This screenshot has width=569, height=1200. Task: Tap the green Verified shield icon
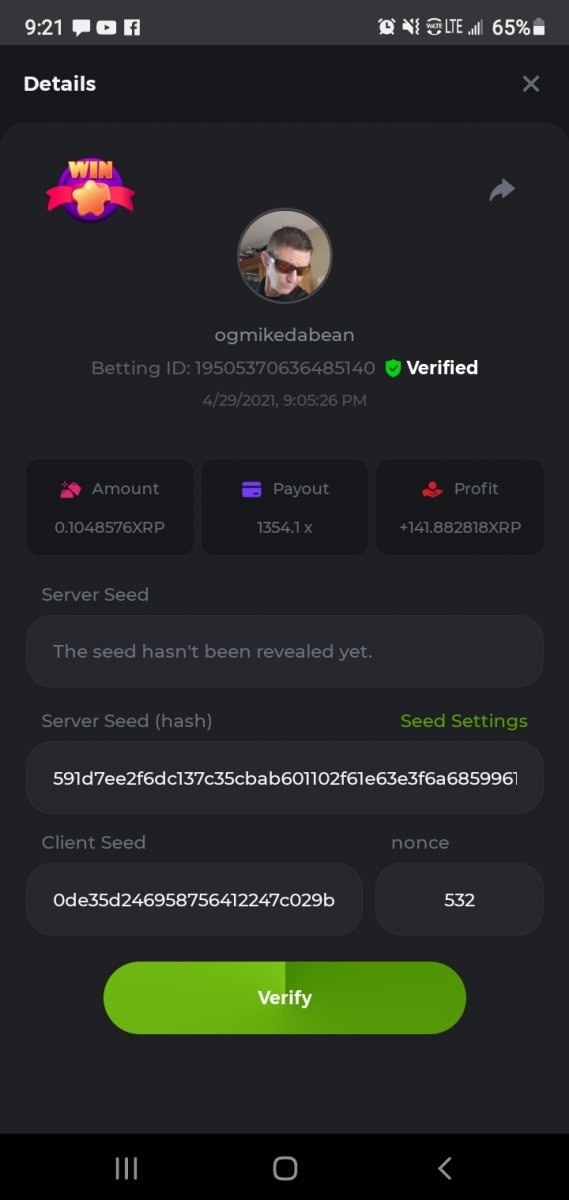pos(393,368)
